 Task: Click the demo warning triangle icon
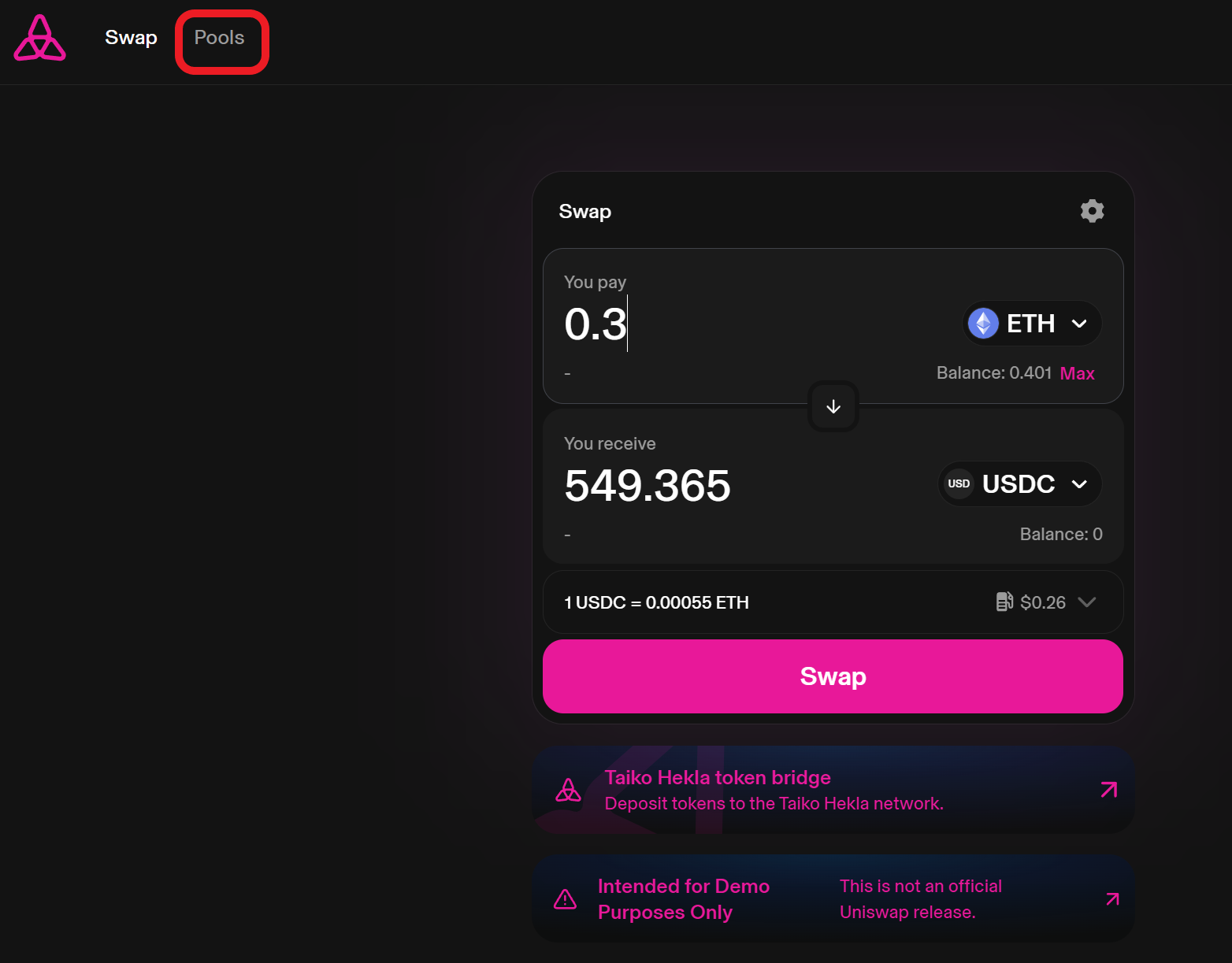coord(565,899)
